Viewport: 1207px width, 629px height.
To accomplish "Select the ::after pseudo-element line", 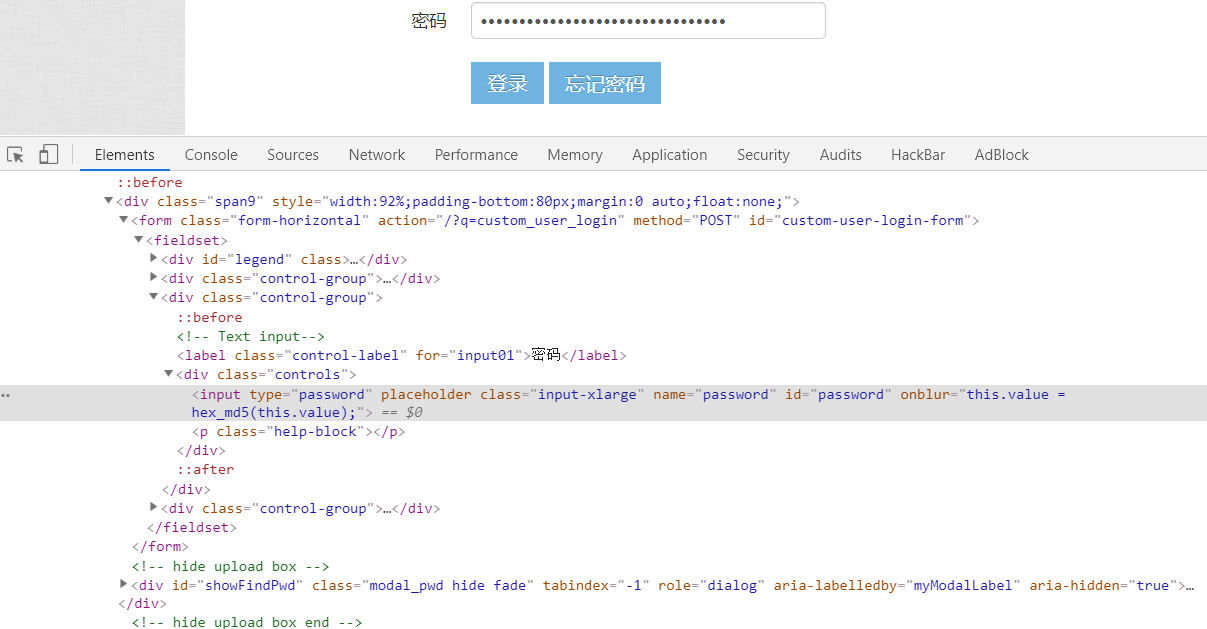I will 205,470.
